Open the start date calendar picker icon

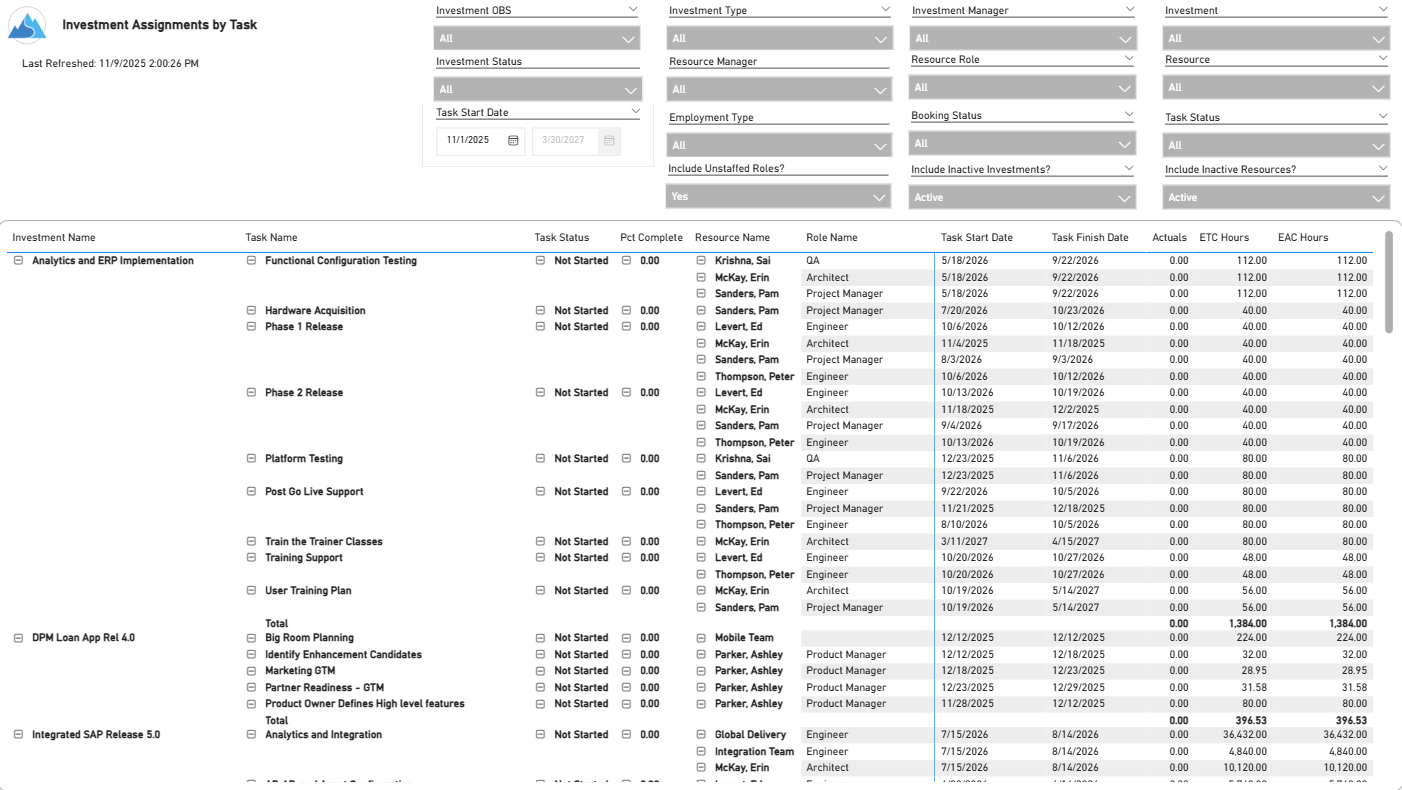pos(513,141)
